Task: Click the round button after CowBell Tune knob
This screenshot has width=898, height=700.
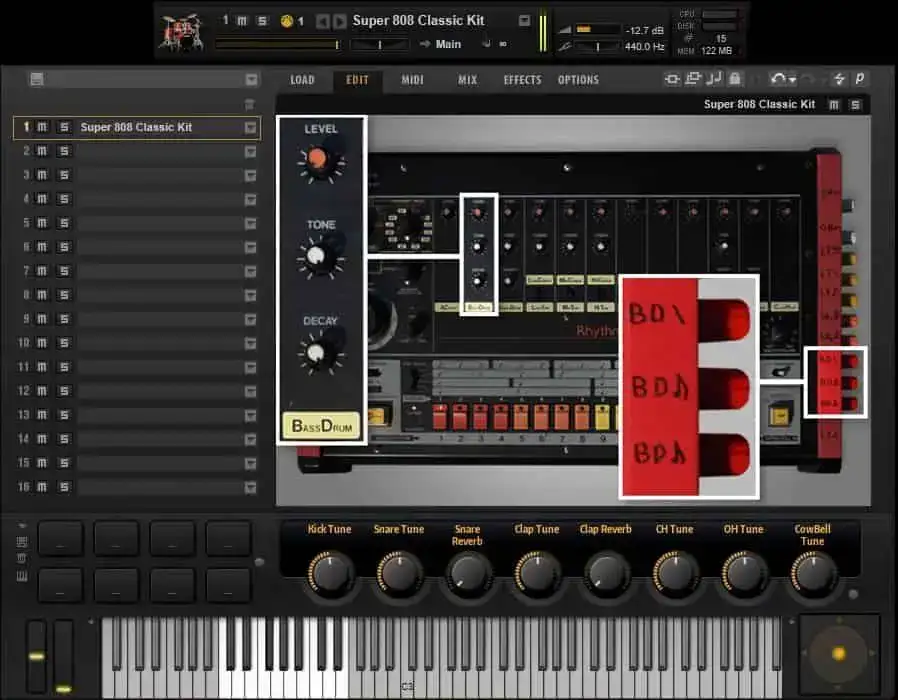Action: point(853,594)
